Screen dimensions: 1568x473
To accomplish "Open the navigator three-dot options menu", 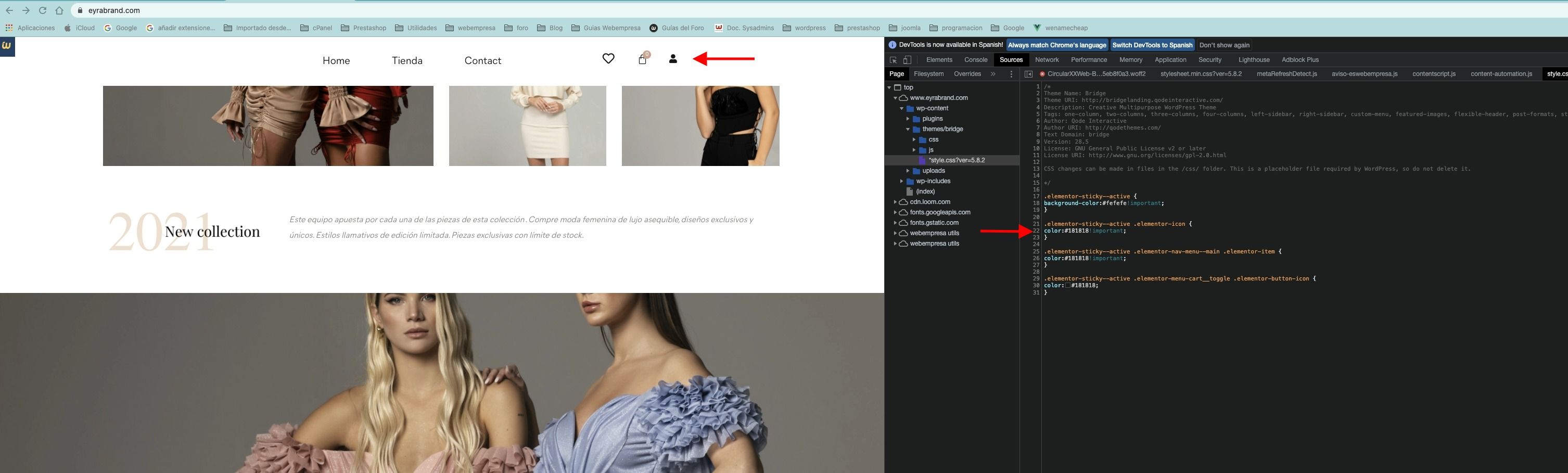I will (x=1011, y=74).
